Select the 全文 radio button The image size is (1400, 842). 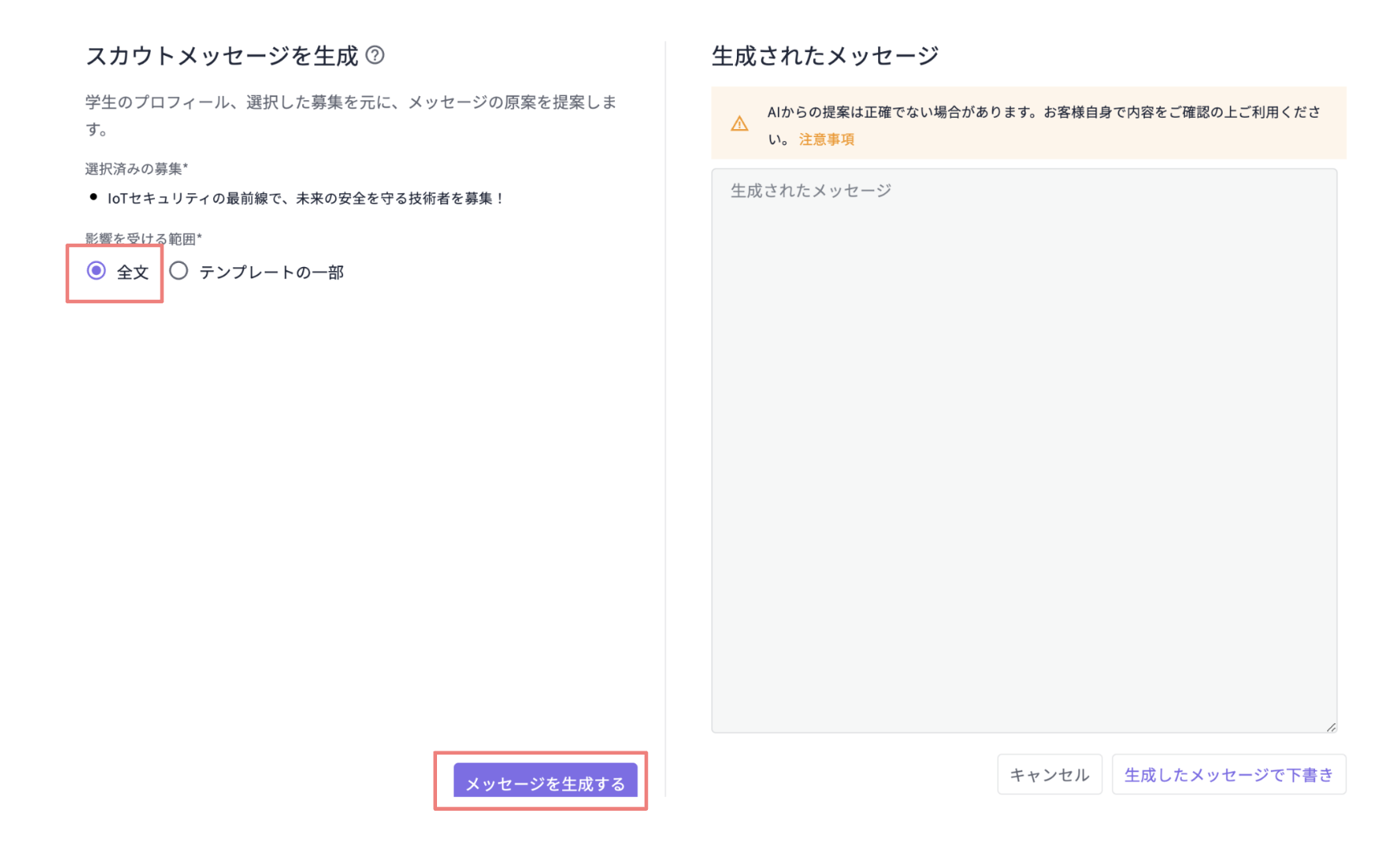[97, 271]
